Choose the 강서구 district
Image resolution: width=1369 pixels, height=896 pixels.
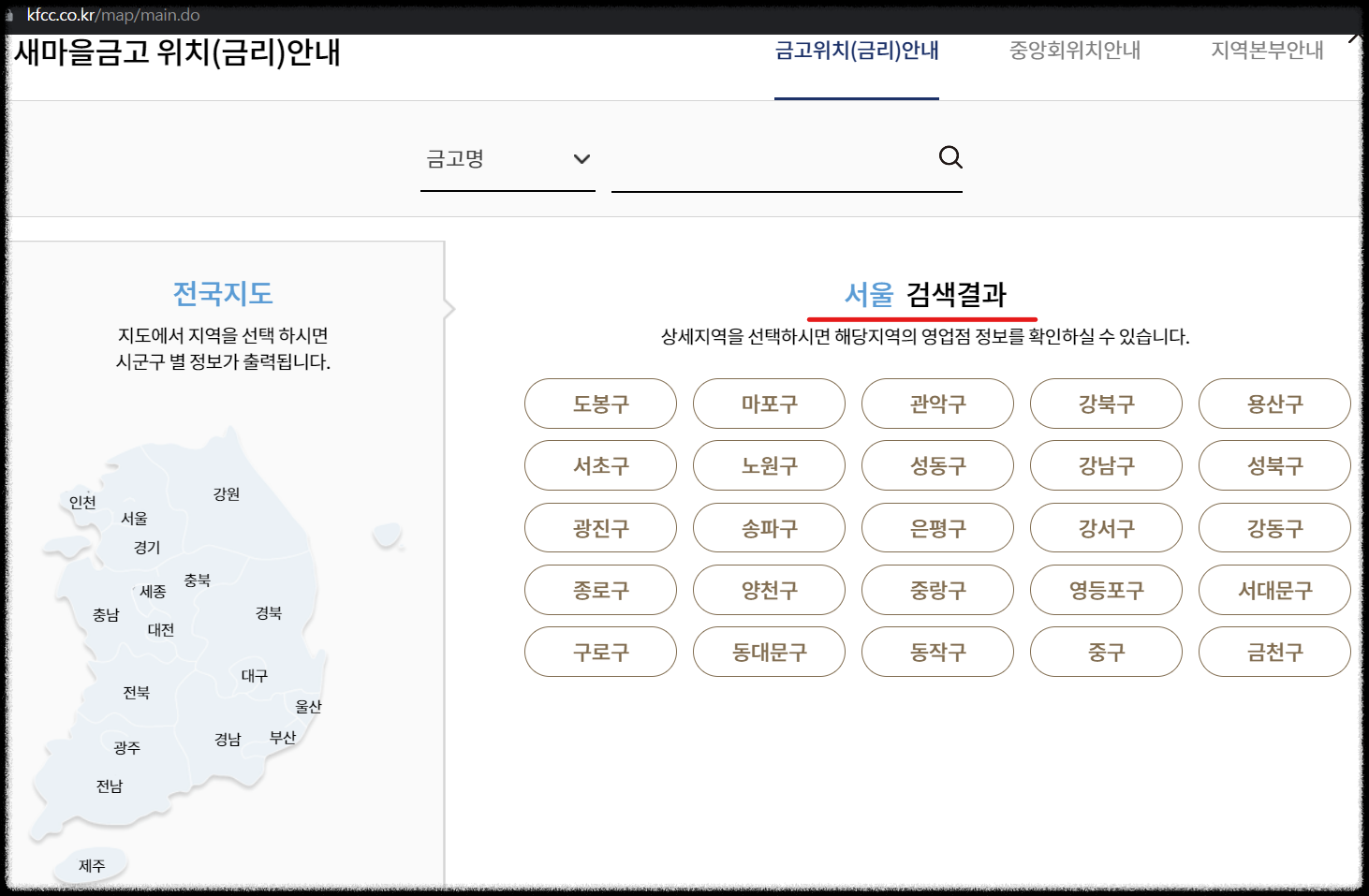[1106, 528]
